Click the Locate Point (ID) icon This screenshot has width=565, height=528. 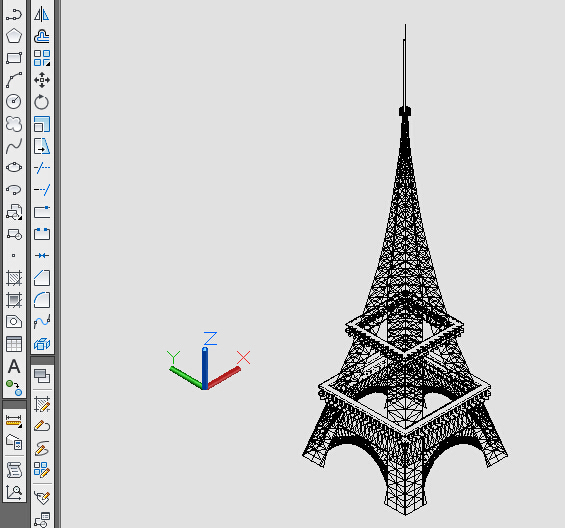(x=14, y=492)
